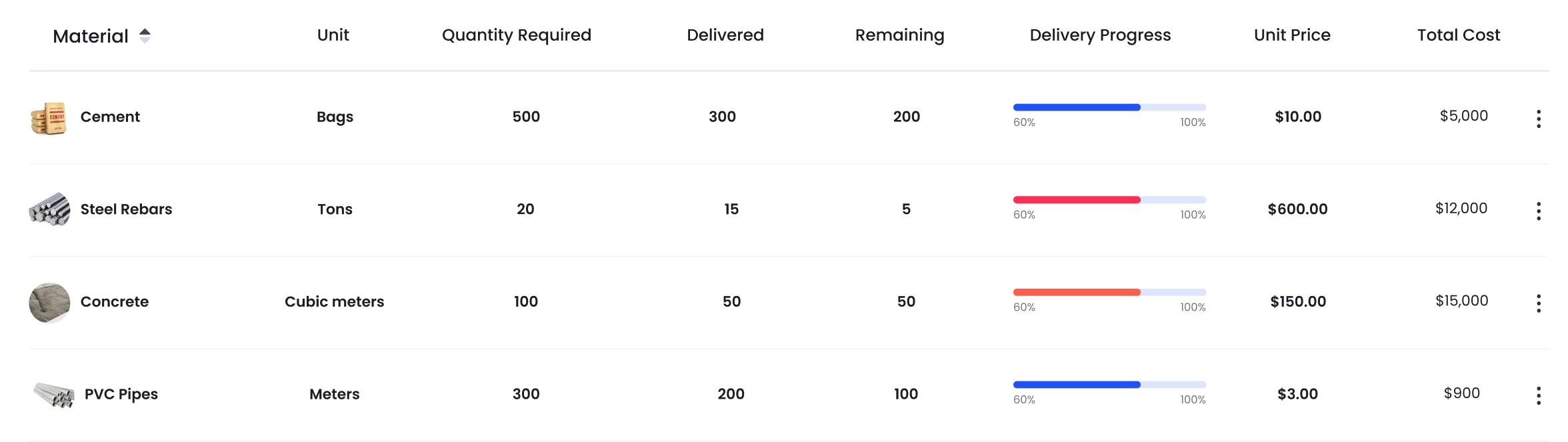Click the Concrete material thumbnail
The width and height of the screenshot is (1568, 442).
click(x=49, y=303)
